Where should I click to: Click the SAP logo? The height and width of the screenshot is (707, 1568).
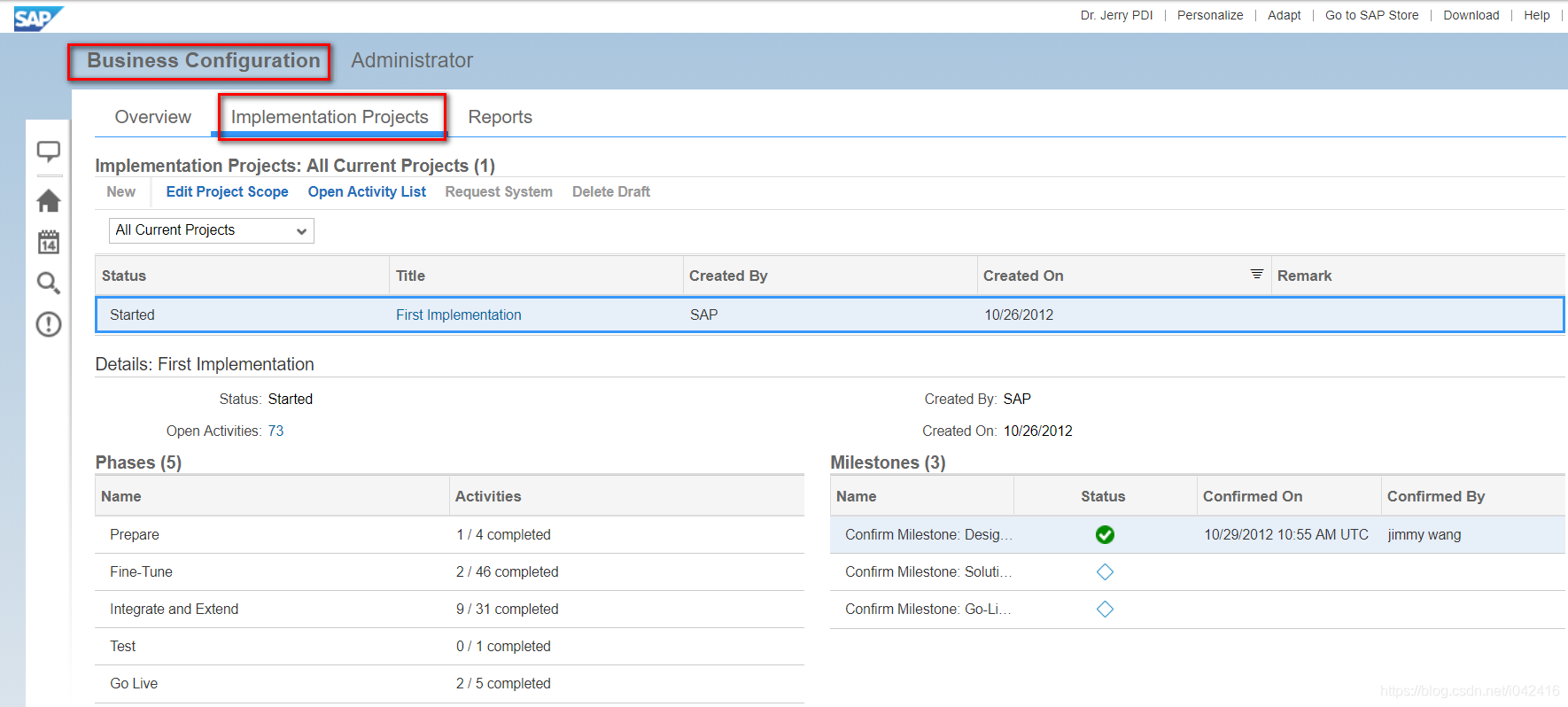coord(38,19)
